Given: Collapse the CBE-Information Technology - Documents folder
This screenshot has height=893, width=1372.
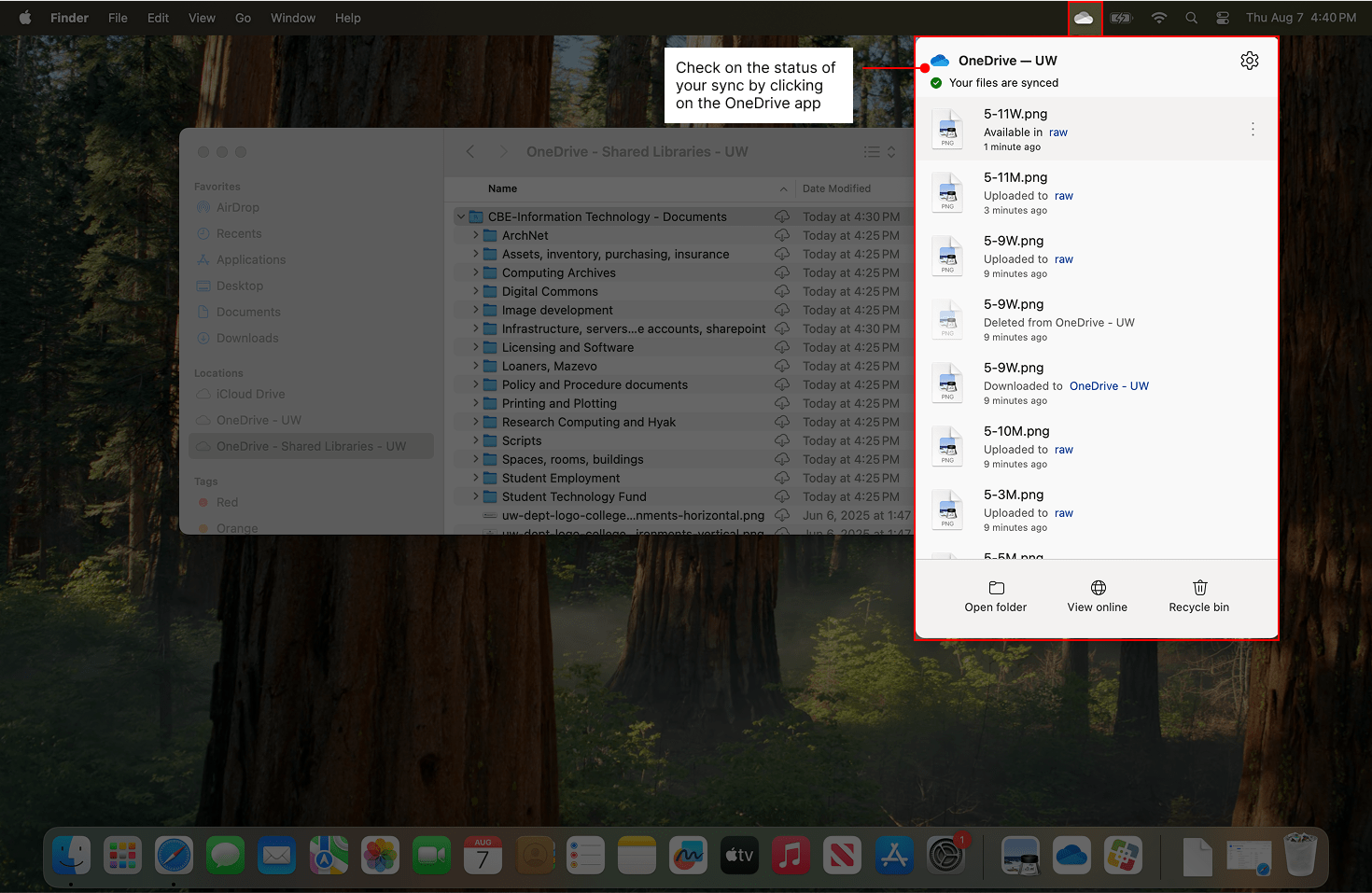Looking at the screenshot, I should (460, 216).
